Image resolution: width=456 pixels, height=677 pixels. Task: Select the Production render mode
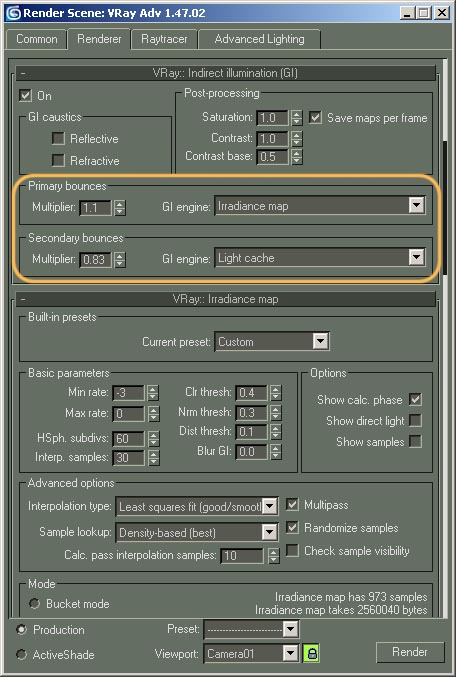[22, 630]
